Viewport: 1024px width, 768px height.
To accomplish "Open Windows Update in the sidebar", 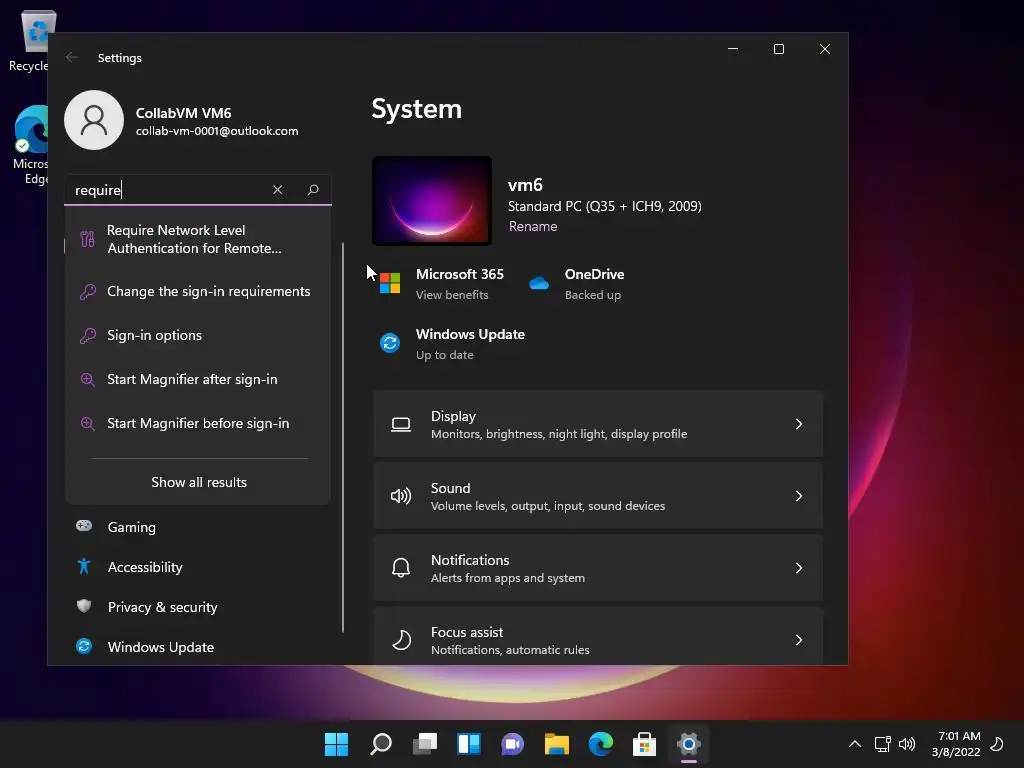I will coord(201,647).
